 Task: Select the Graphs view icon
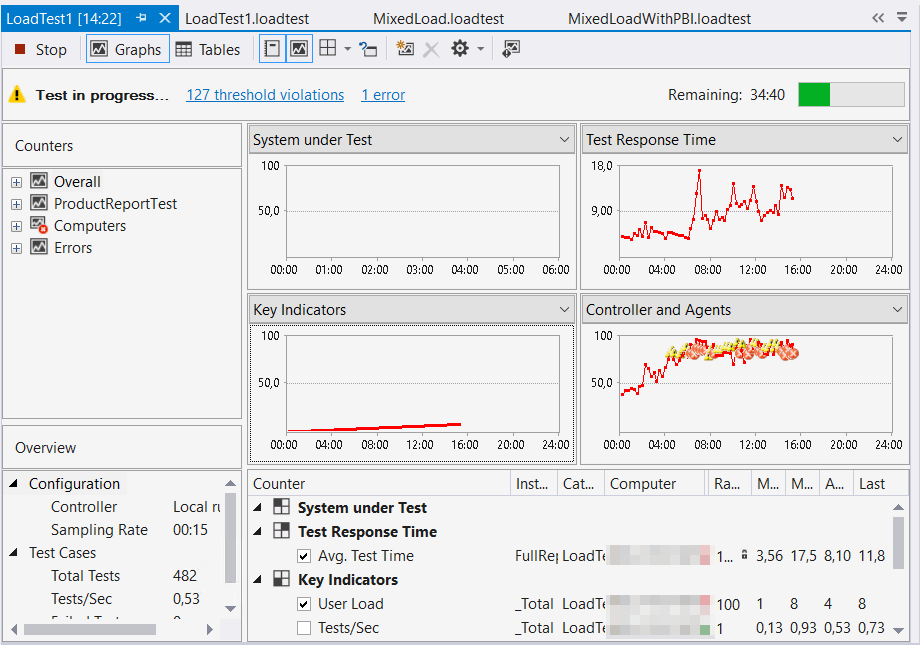[127, 49]
